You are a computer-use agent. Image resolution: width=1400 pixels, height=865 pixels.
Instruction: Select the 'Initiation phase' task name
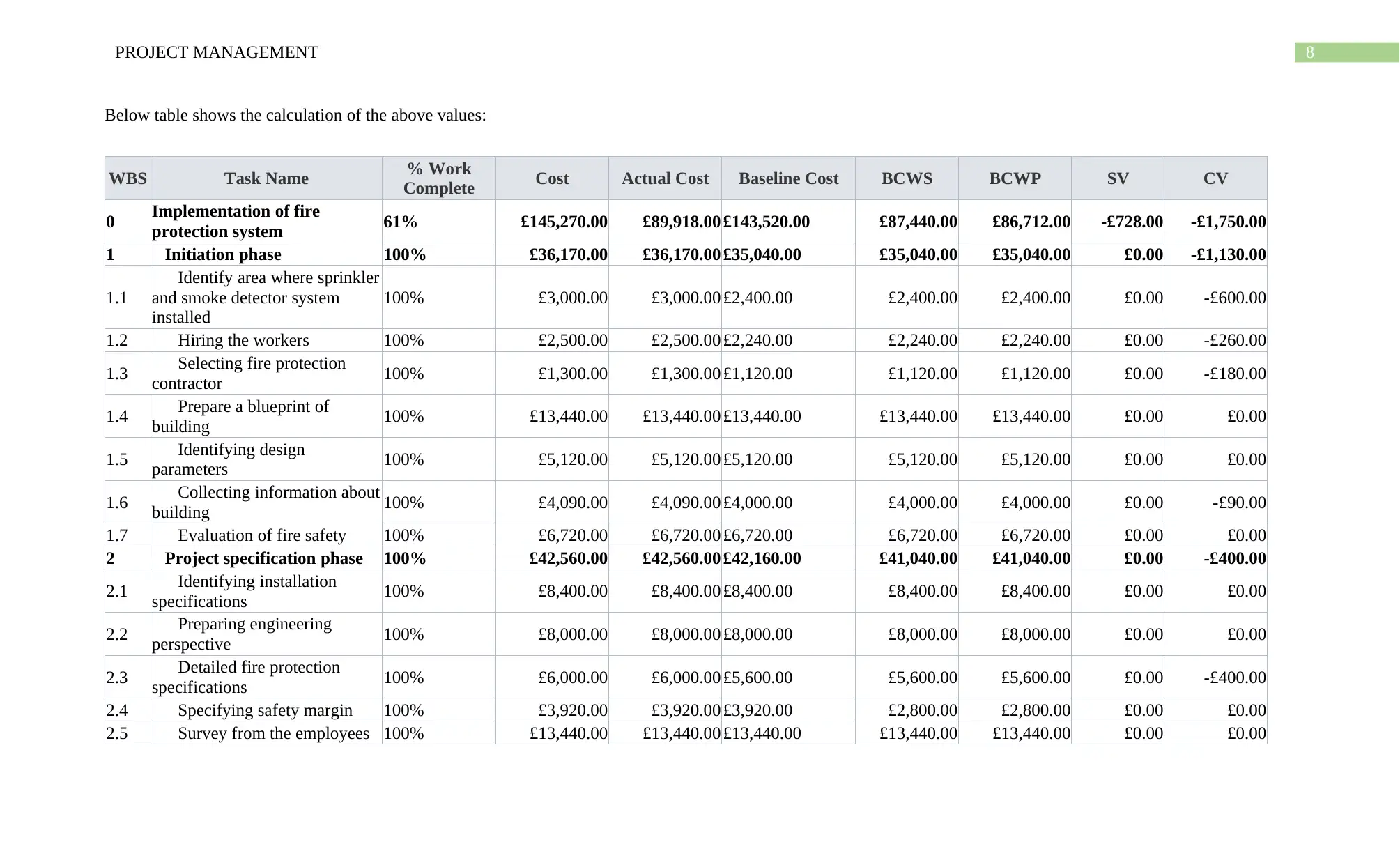point(223,254)
